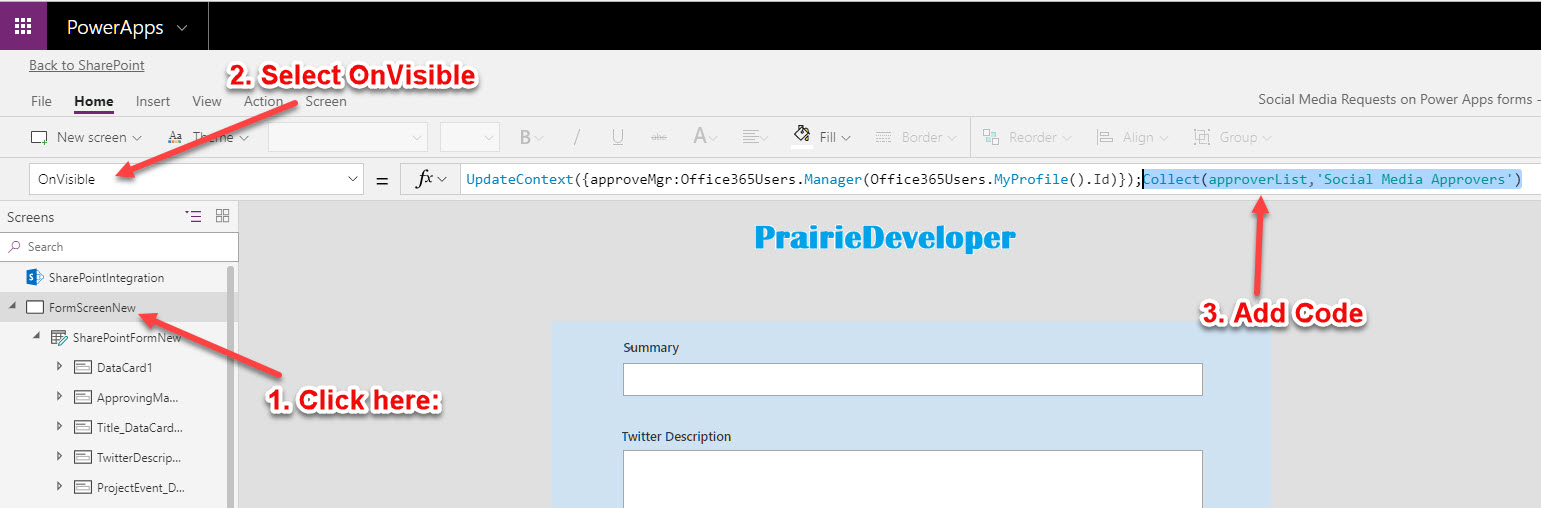Click the New screen button

(x=86, y=137)
